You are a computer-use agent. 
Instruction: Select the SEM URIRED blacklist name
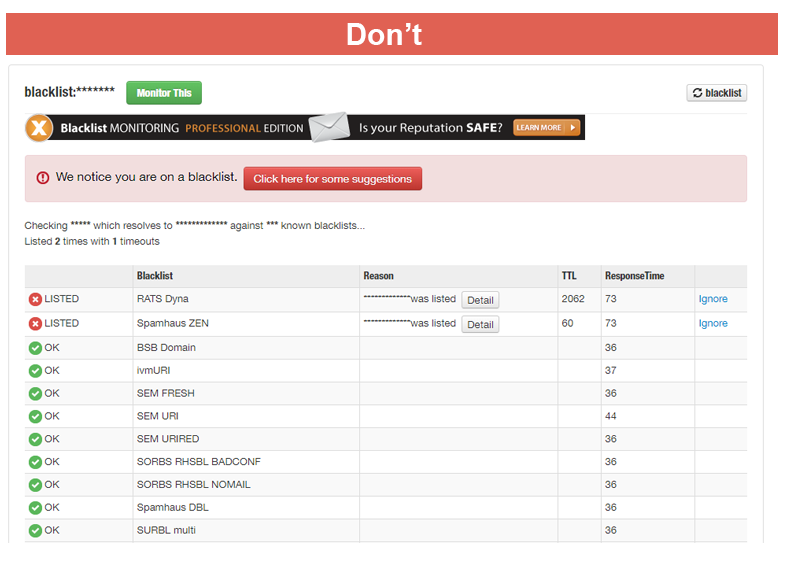pos(168,439)
